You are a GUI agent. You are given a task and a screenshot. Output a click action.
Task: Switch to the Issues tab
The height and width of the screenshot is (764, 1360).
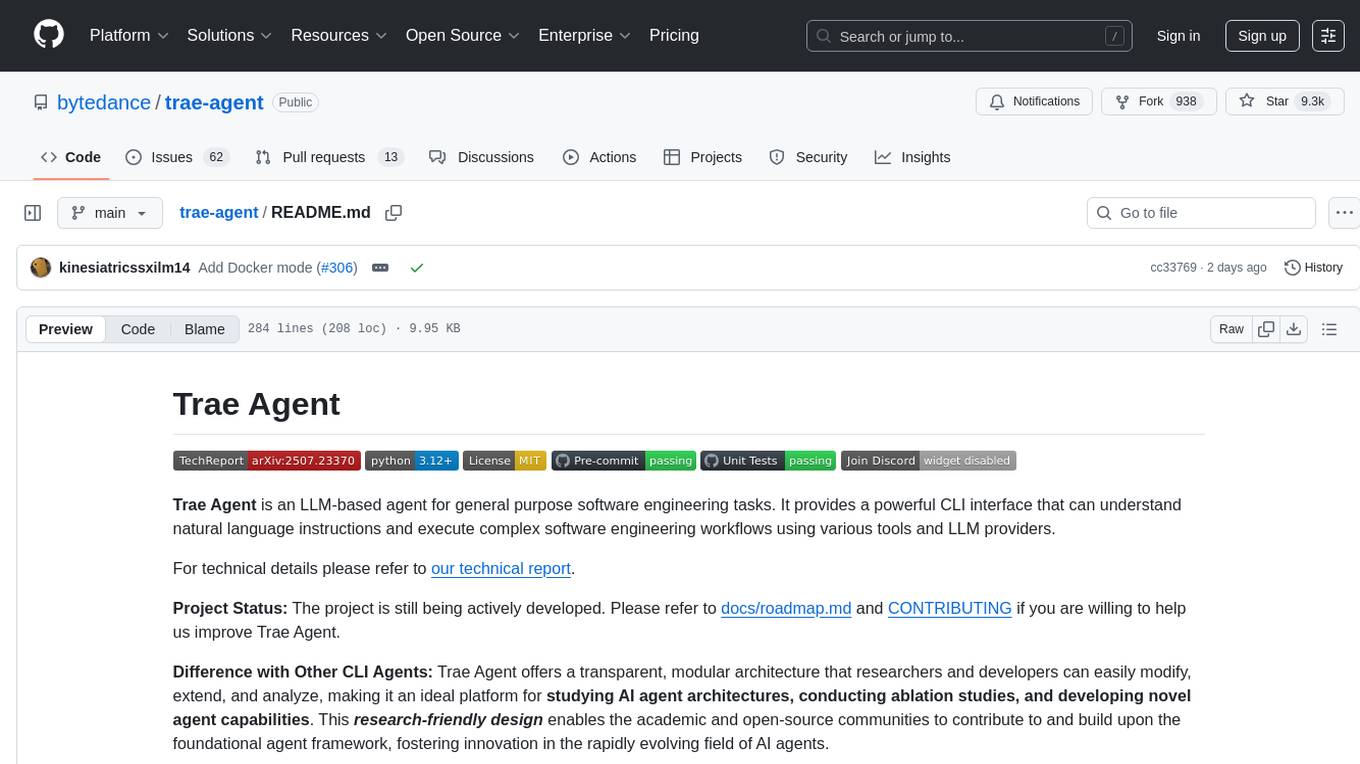[x=177, y=157]
